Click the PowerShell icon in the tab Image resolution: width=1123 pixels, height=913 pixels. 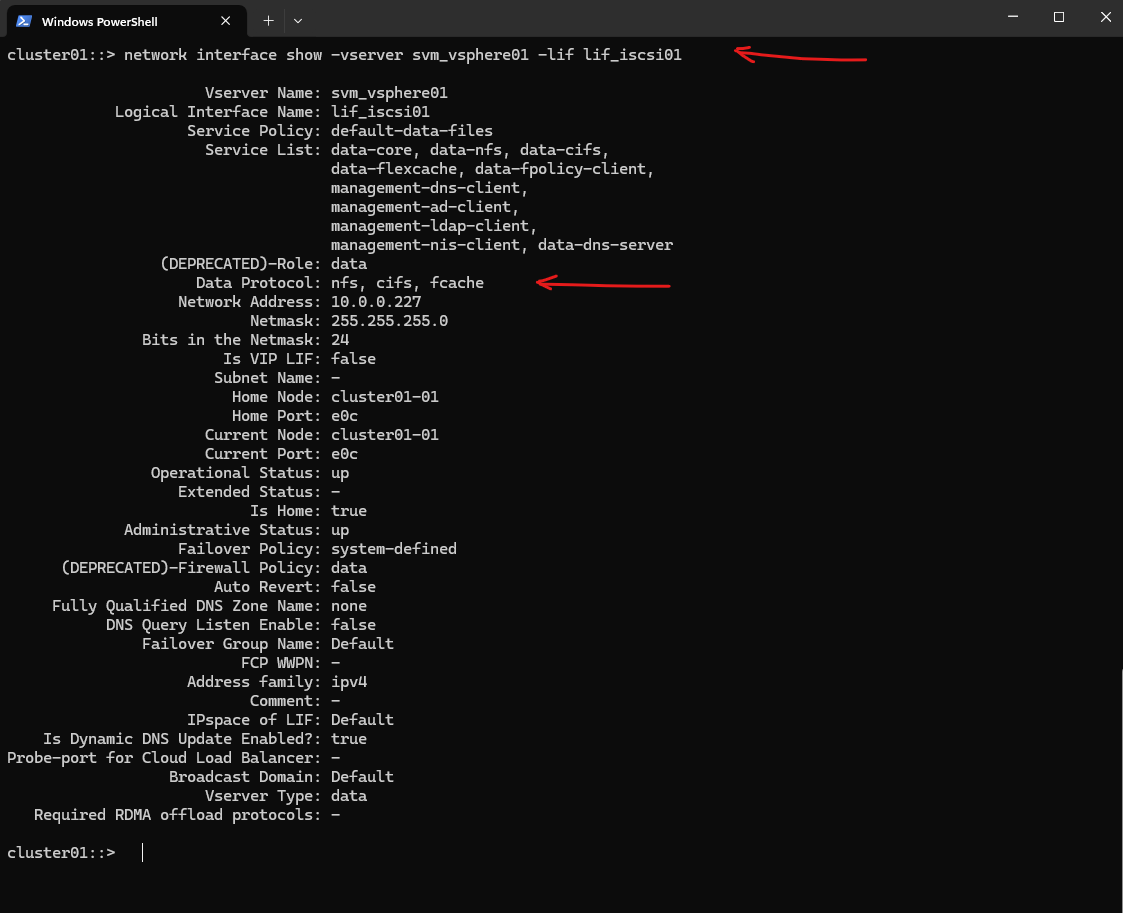[x=24, y=21]
